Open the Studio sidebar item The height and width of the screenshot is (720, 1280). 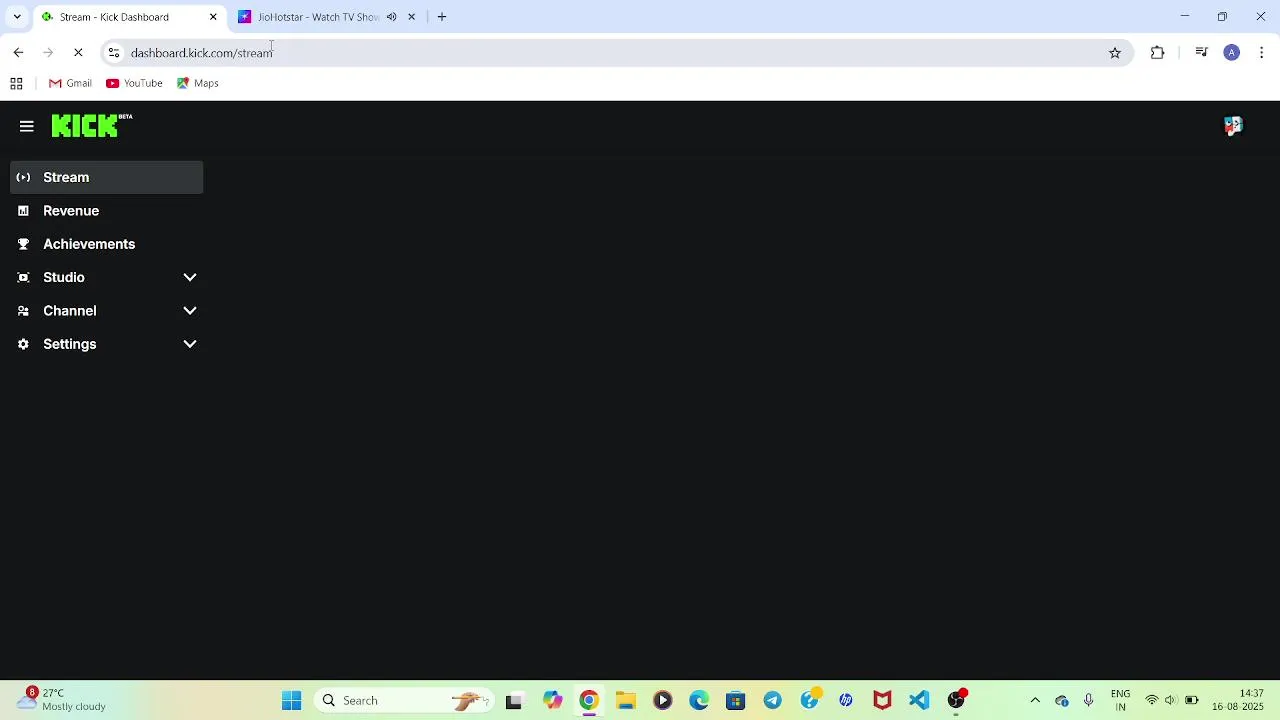click(107, 277)
